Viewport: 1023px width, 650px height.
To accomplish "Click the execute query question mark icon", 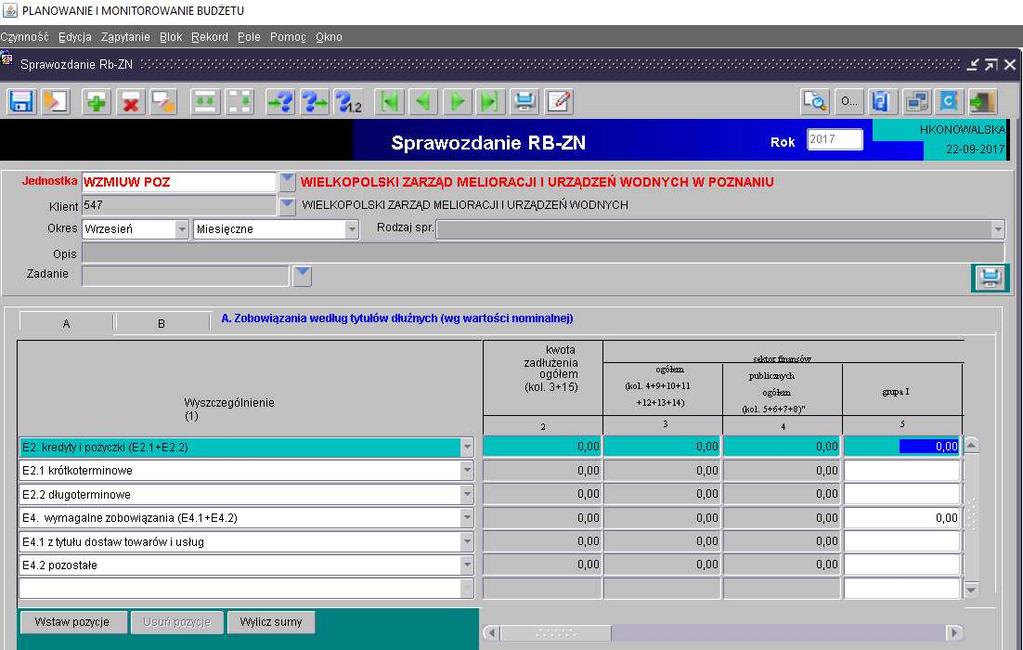I will tap(314, 102).
